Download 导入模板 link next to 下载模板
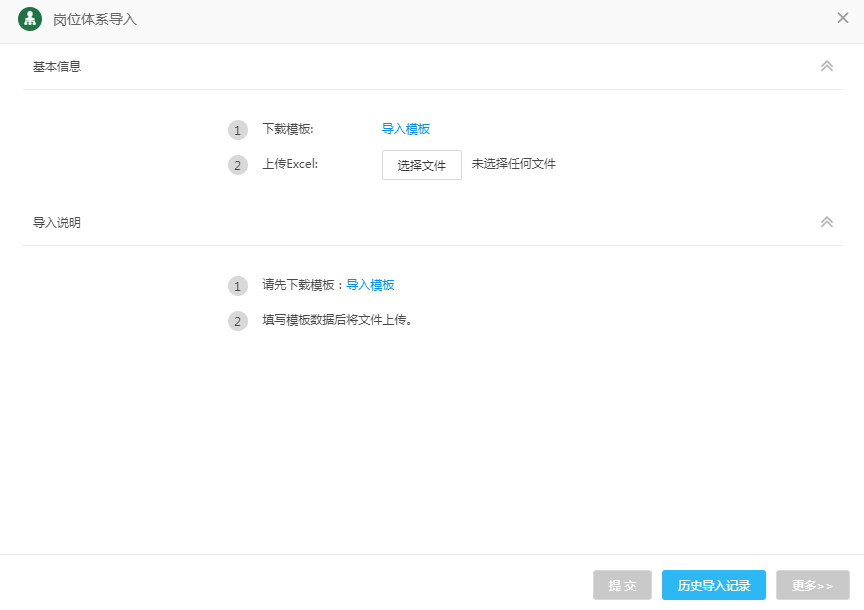 pos(406,129)
